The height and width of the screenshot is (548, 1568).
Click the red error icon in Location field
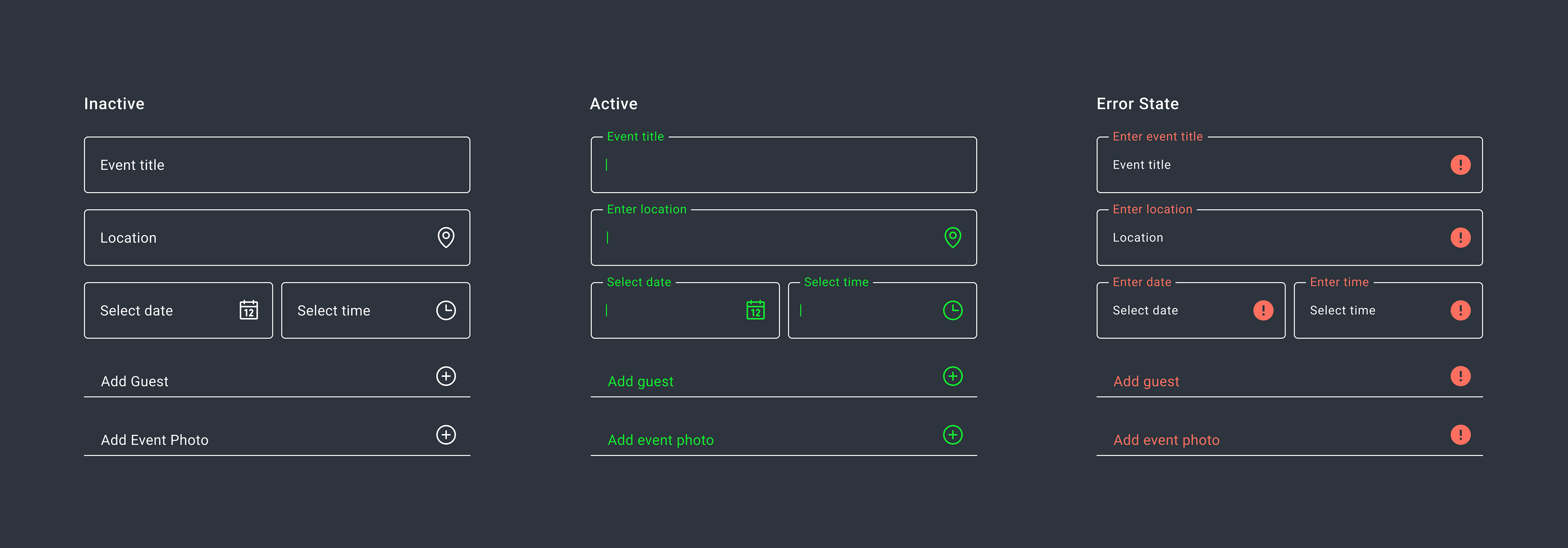pyautogui.click(x=1460, y=238)
